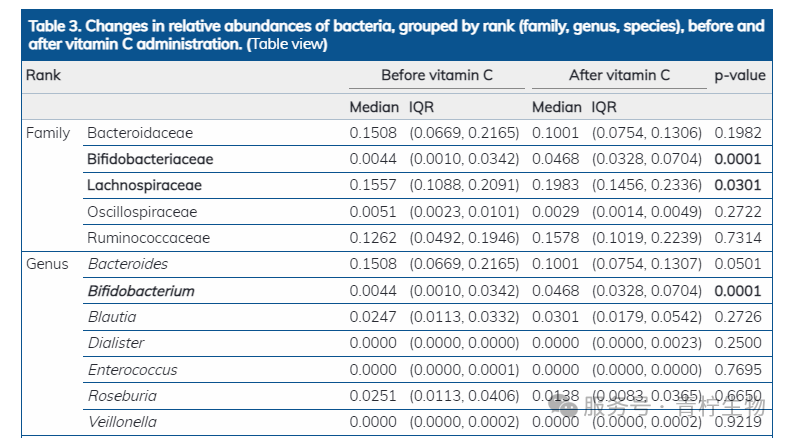Click the Before vitamin C column header
791x438 pixels.
[436, 75]
